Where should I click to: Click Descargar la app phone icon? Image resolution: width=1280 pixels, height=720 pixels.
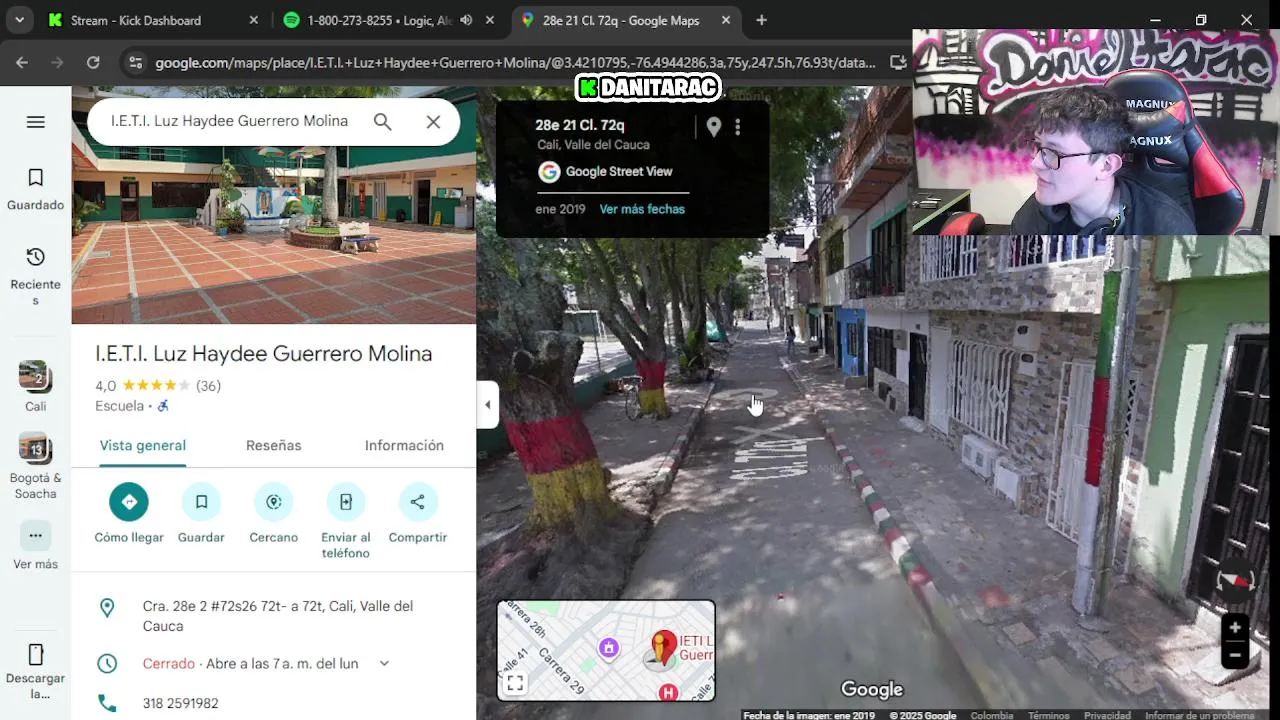click(36, 655)
